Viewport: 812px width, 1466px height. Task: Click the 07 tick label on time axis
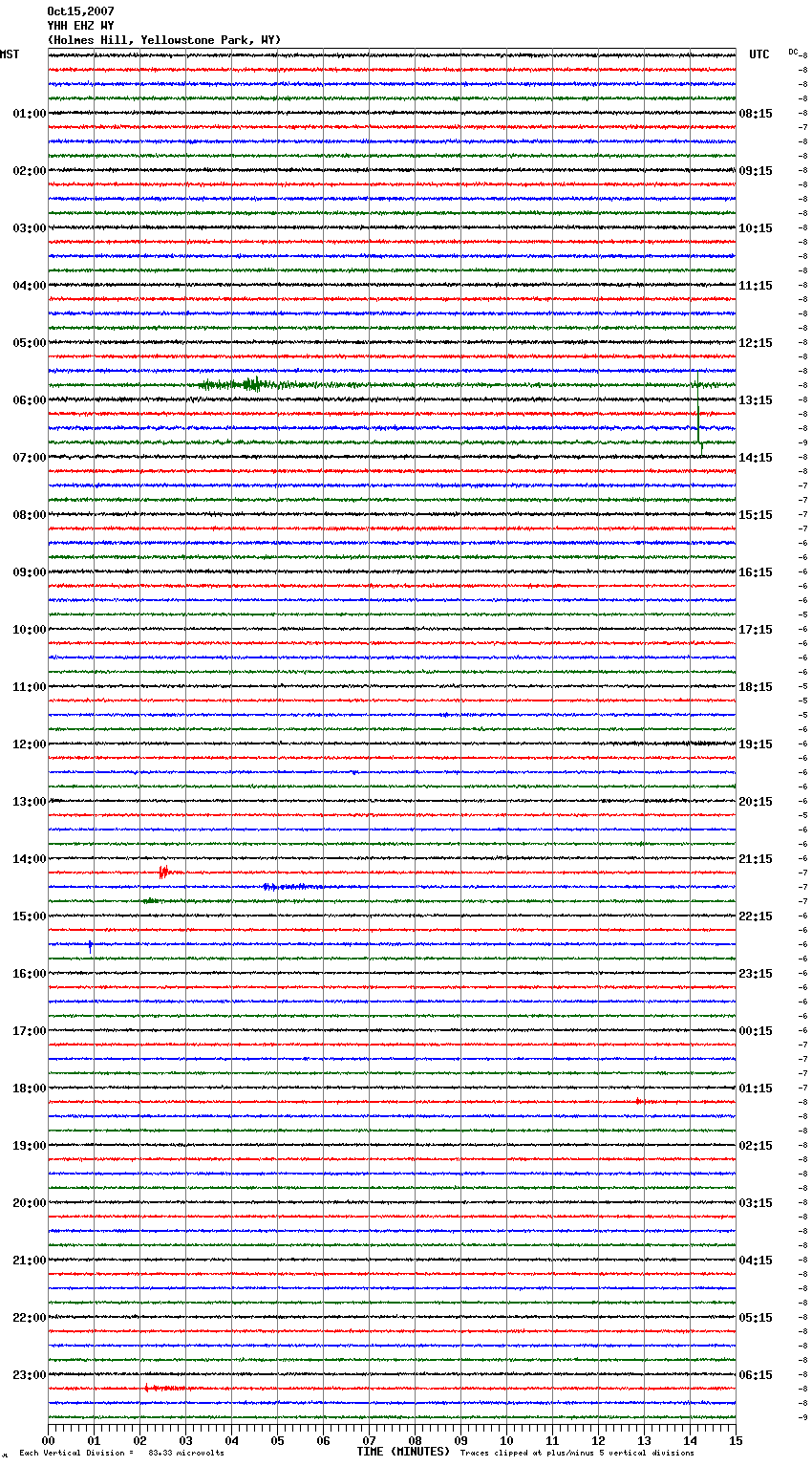pos(369,1440)
